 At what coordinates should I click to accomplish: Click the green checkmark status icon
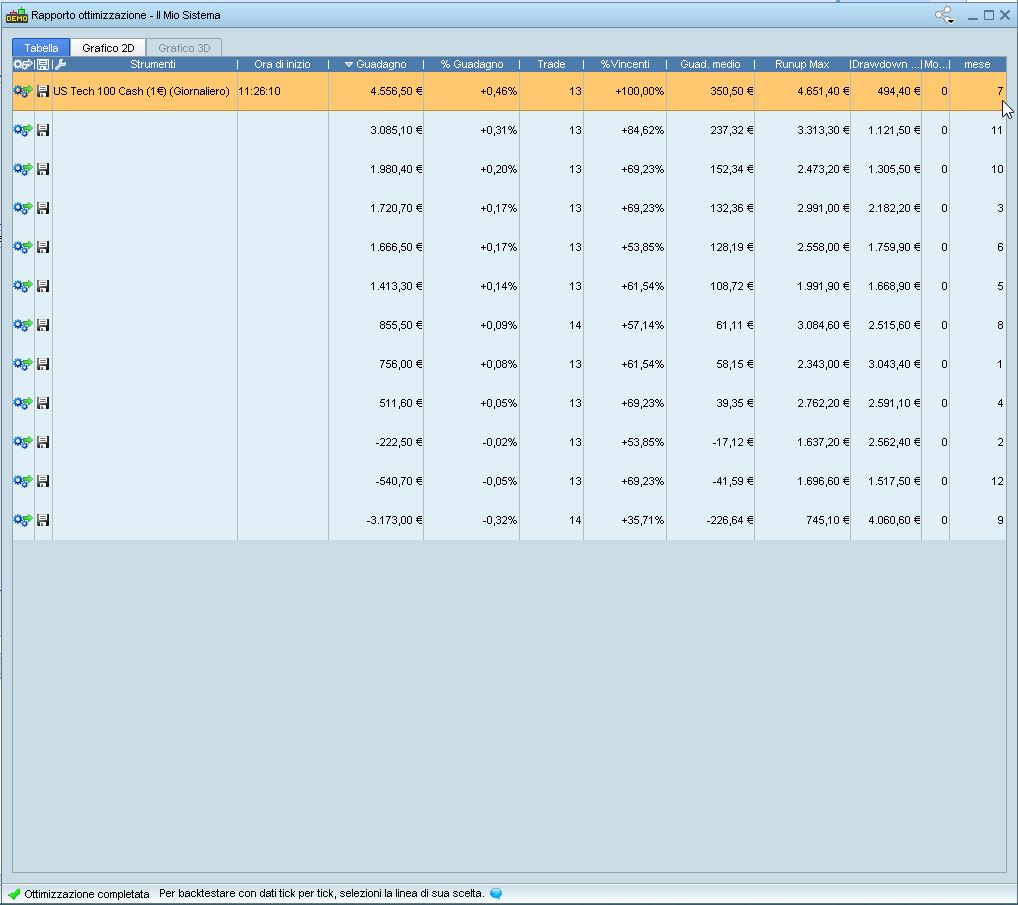tap(14, 893)
